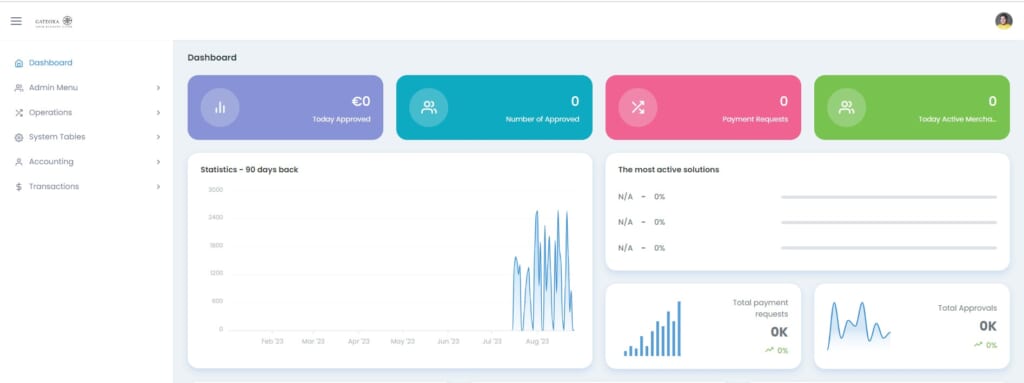Click the Today Approved purple card
The height and width of the screenshot is (383, 1024).
coord(285,107)
